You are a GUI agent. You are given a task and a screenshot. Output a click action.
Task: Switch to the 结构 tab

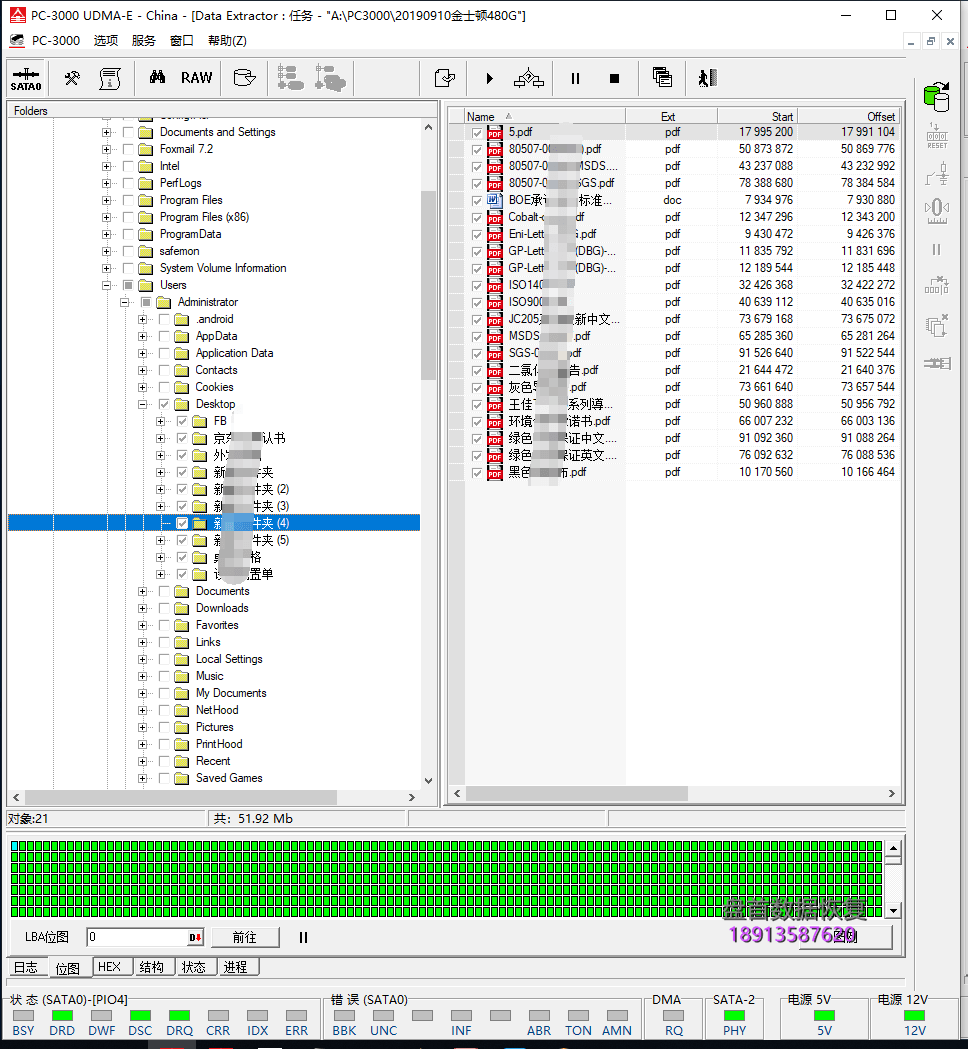point(152,967)
